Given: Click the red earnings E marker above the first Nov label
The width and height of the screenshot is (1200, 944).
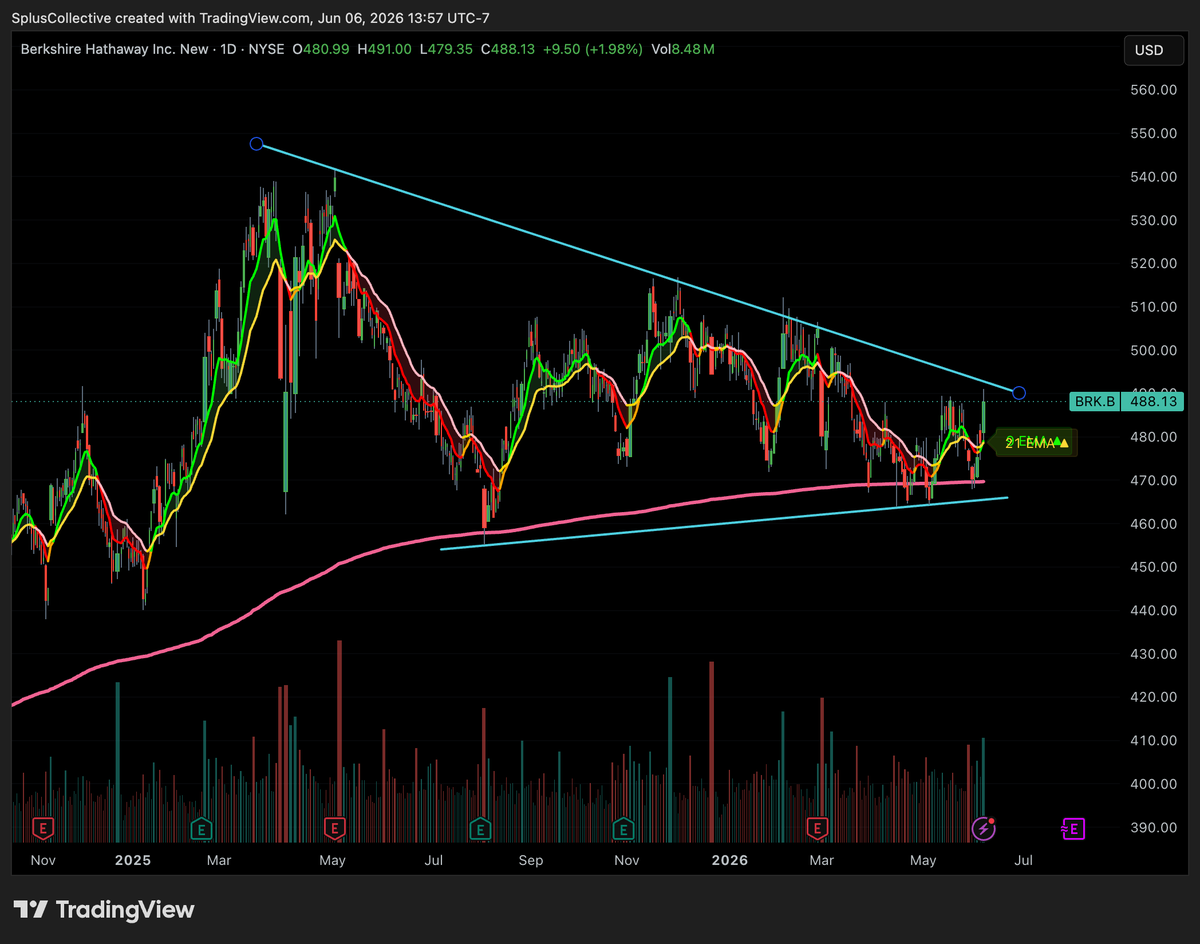Looking at the screenshot, I should pyautogui.click(x=42, y=828).
